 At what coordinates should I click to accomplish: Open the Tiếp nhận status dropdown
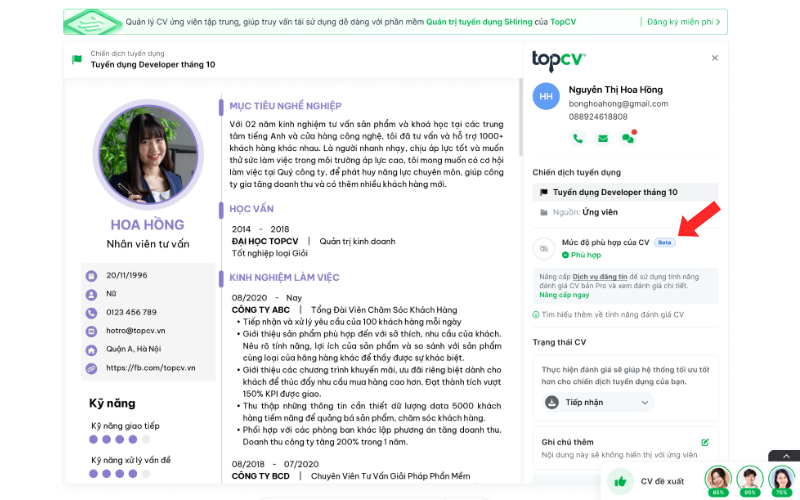(x=597, y=403)
